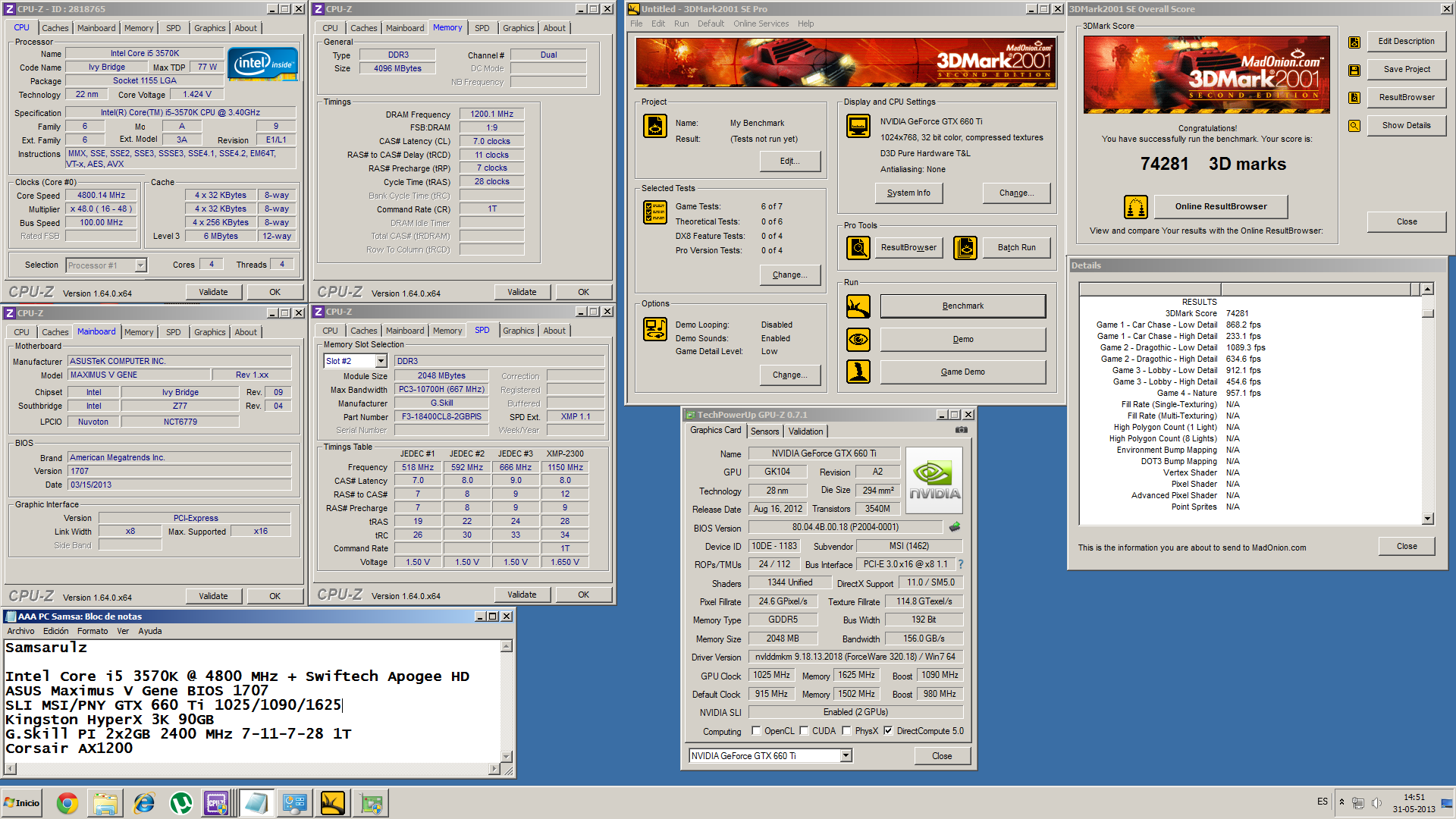Click the magnifier icon beside Show Details
Viewport: 1456px width, 819px height.
pos(1354,126)
